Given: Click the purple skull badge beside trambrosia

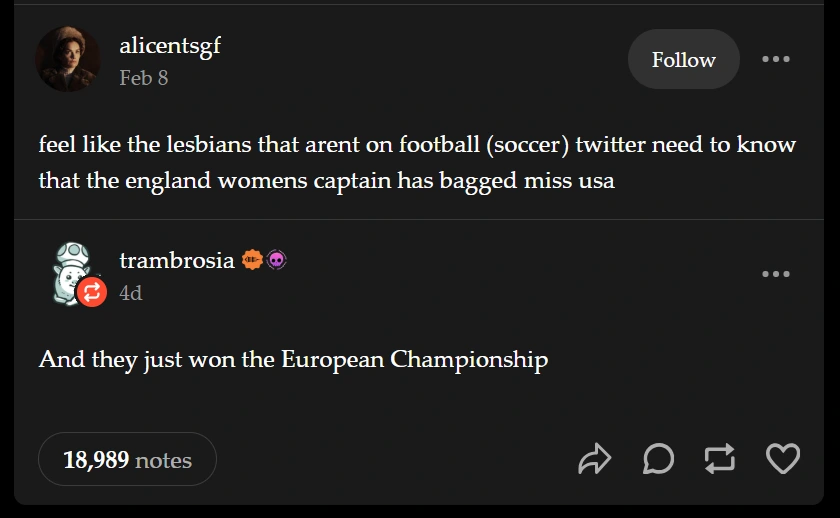Looking at the screenshot, I should [x=277, y=261].
